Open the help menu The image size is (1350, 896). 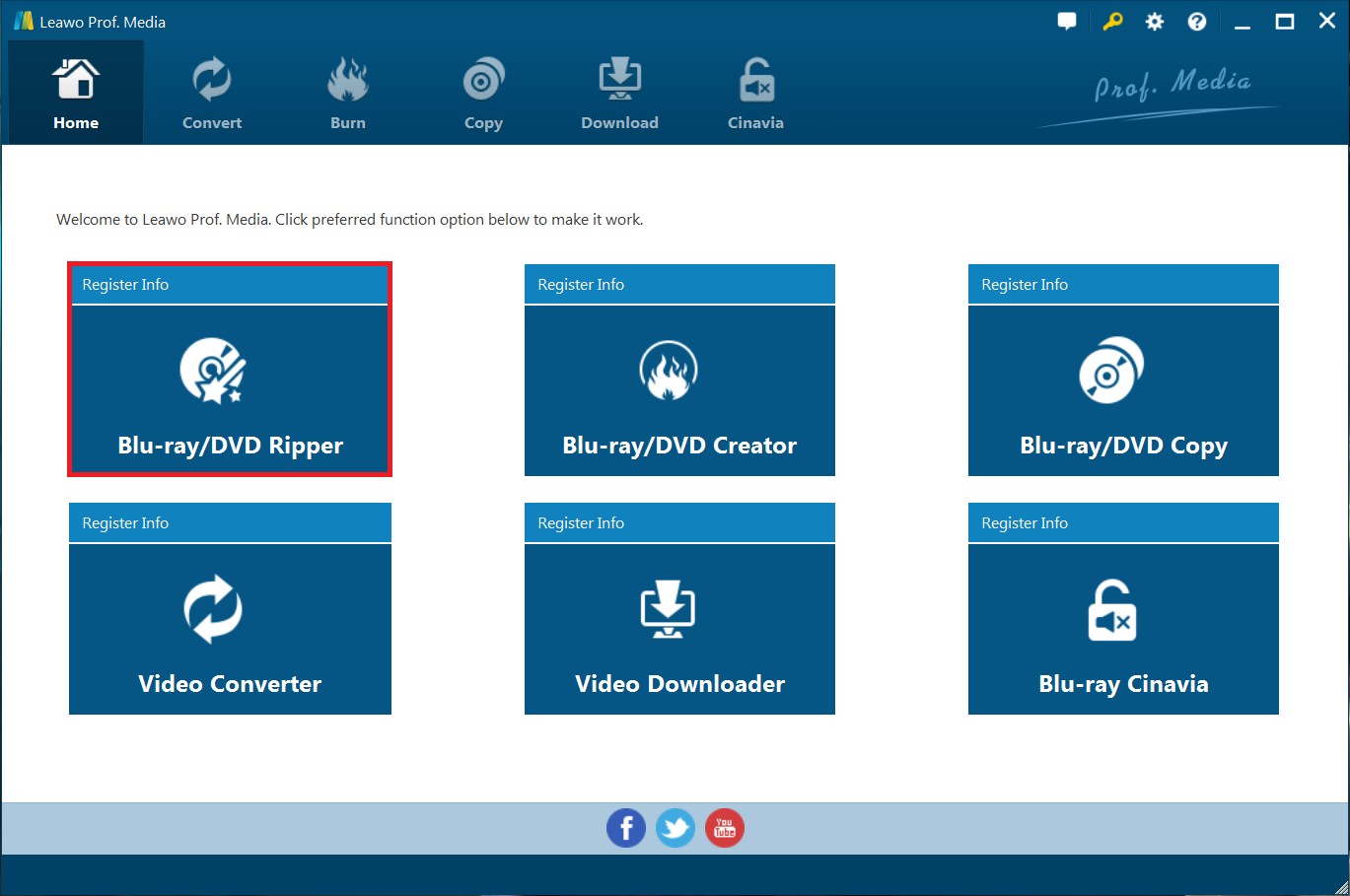click(1196, 21)
